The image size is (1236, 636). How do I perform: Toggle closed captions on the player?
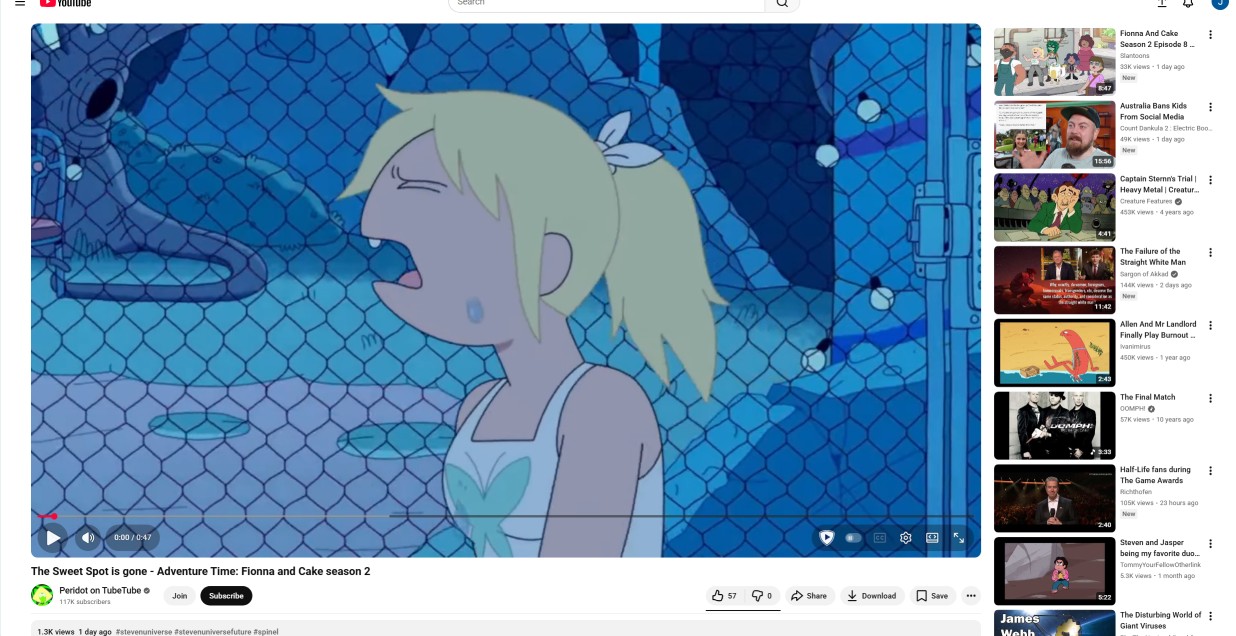pos(880,537)
